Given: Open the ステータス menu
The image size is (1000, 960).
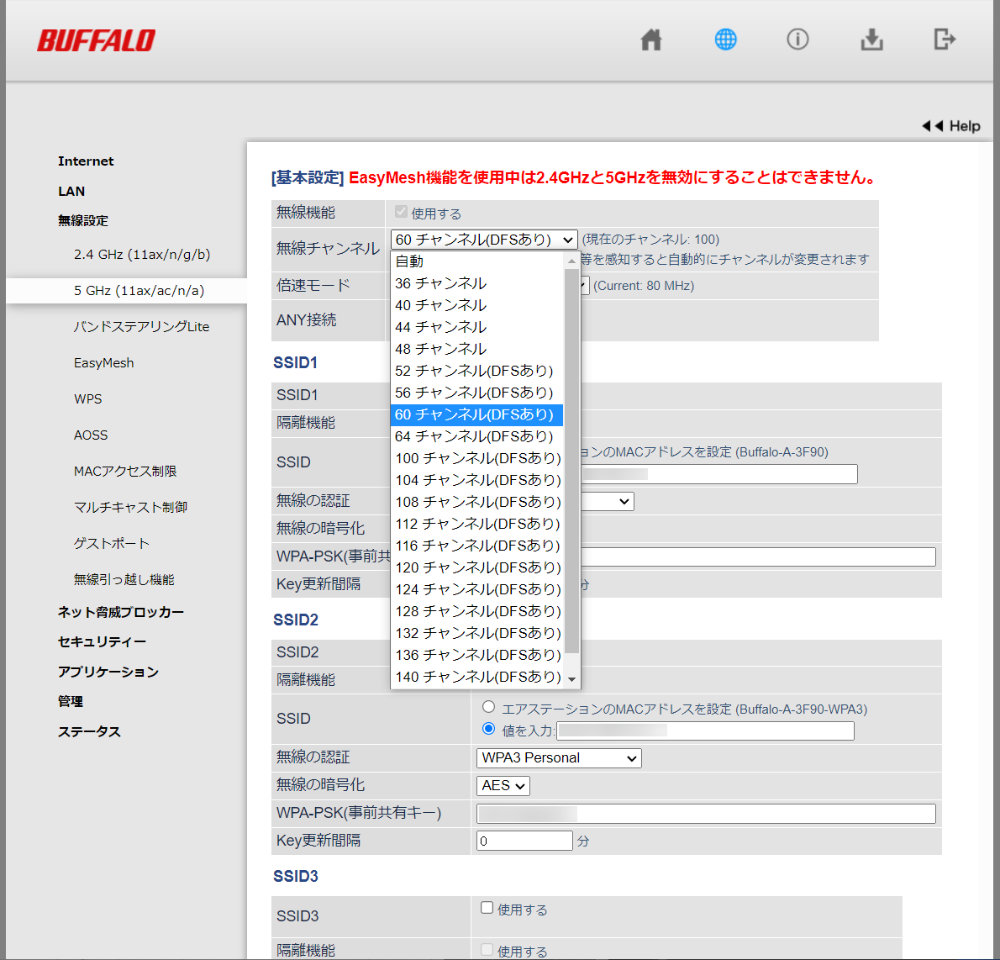Looking at the screenshot, I should [89, 731].
